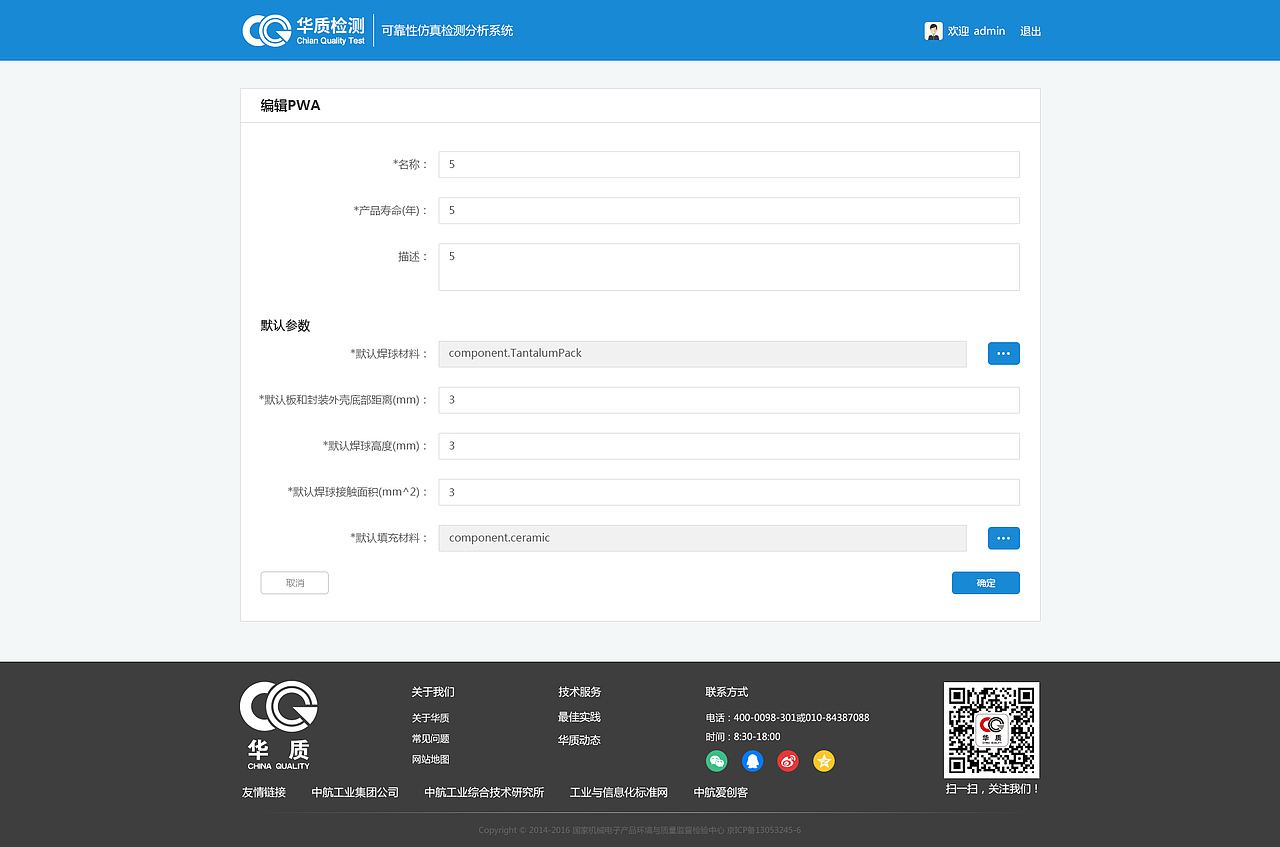
Task: Focus the 描述 textarea
Action: pos(729,267)
